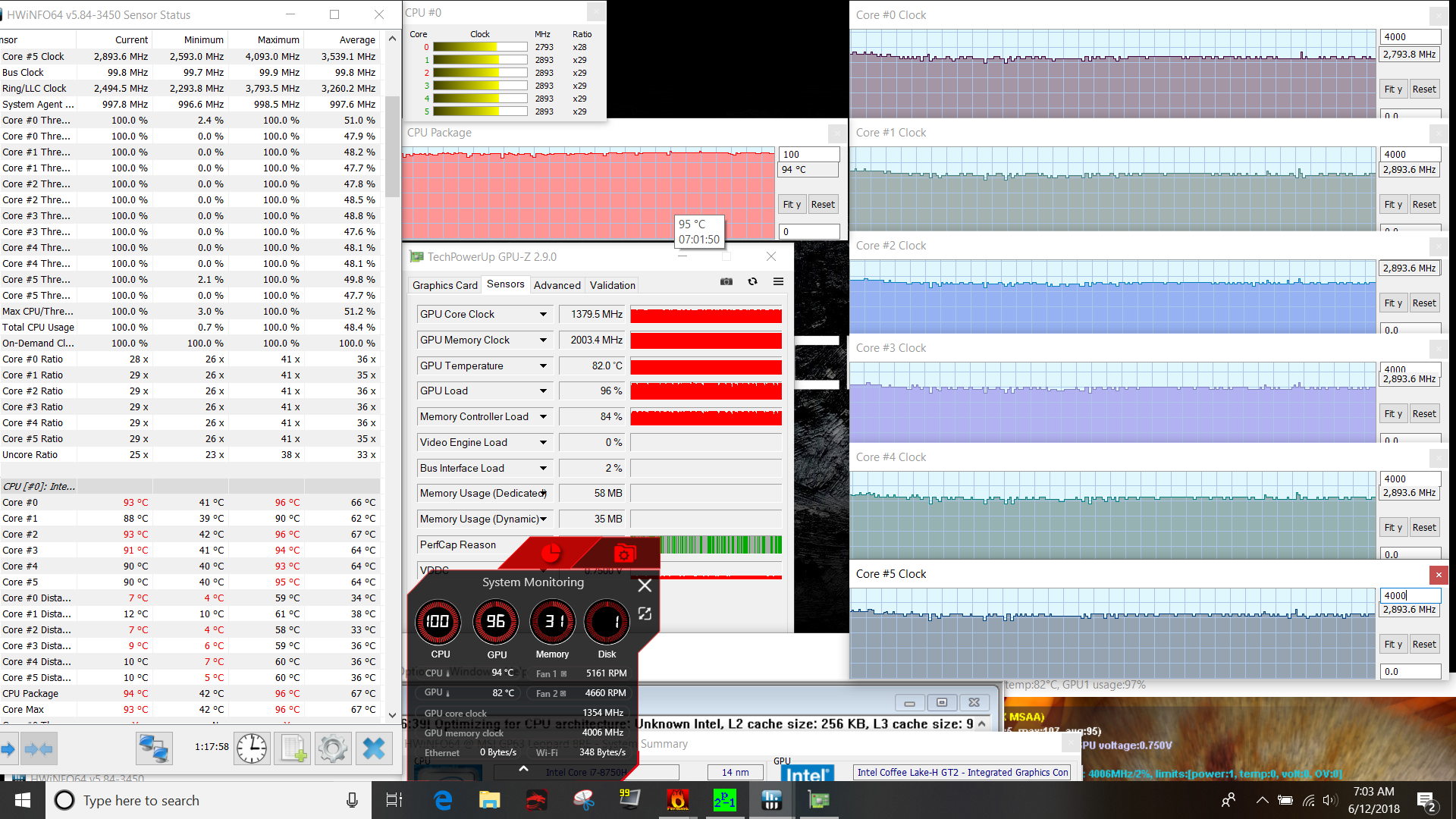The width and height of the screenshot is (1456, 819).
Task: Click the HWiNFO reset clock icon
Action: [x=251, y=748]
